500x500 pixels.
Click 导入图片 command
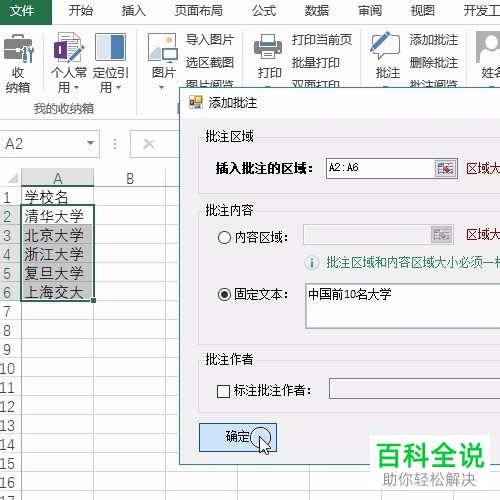pos(210,40)
